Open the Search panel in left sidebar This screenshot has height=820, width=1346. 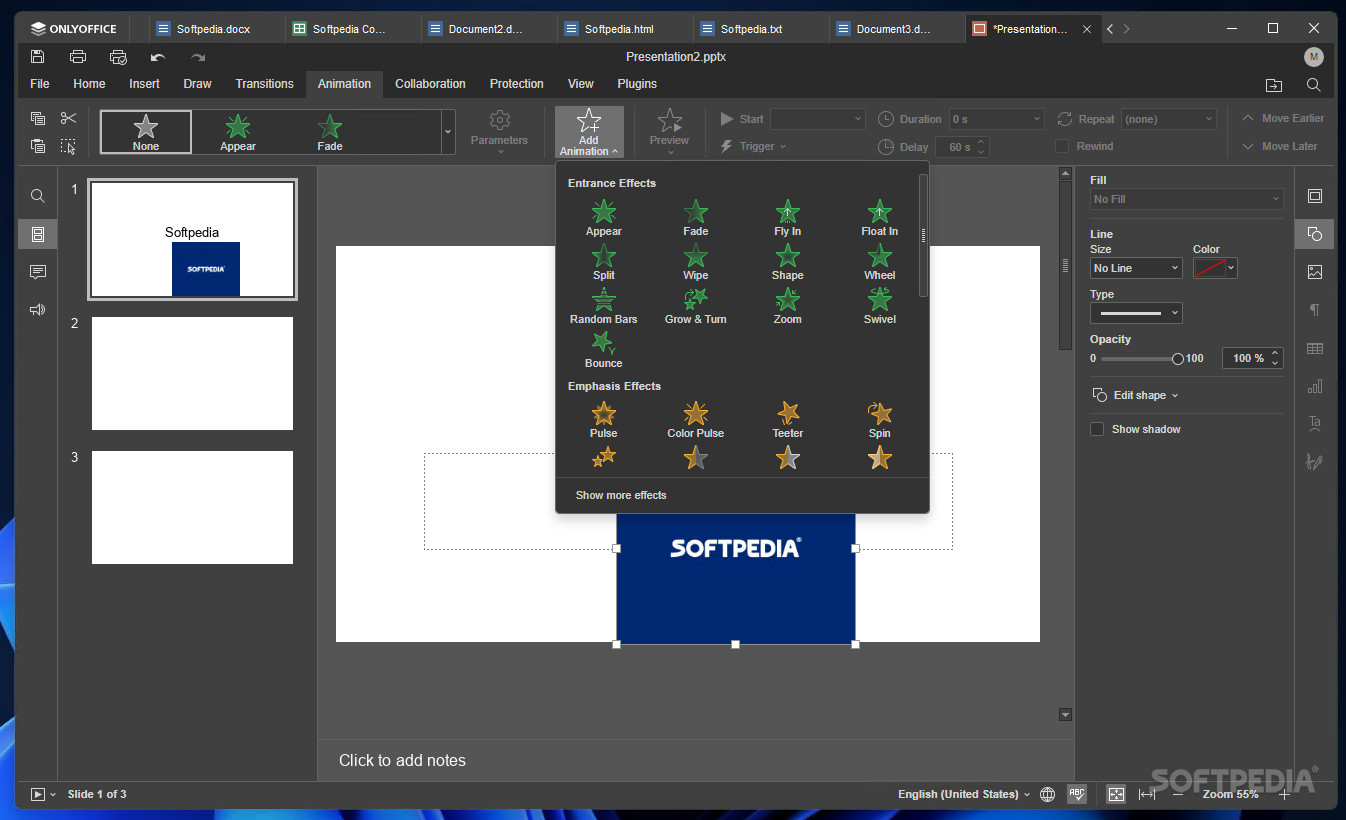click(37, 196)
